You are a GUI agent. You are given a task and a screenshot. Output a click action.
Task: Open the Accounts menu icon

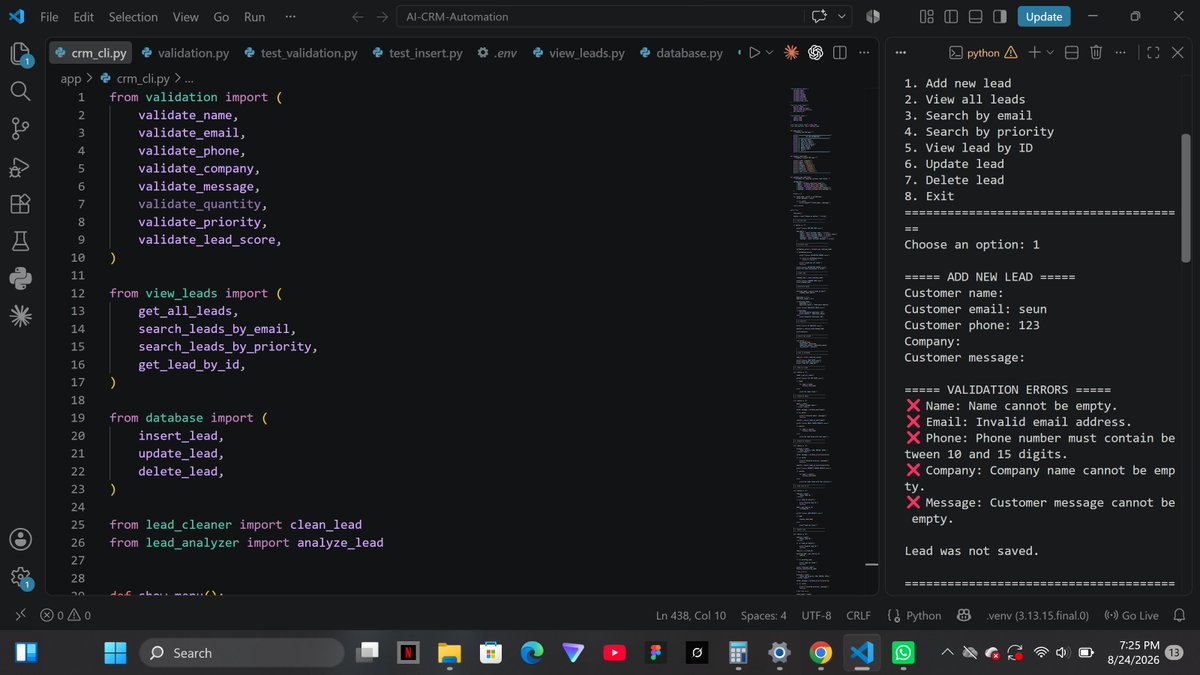tap(21, 538)
